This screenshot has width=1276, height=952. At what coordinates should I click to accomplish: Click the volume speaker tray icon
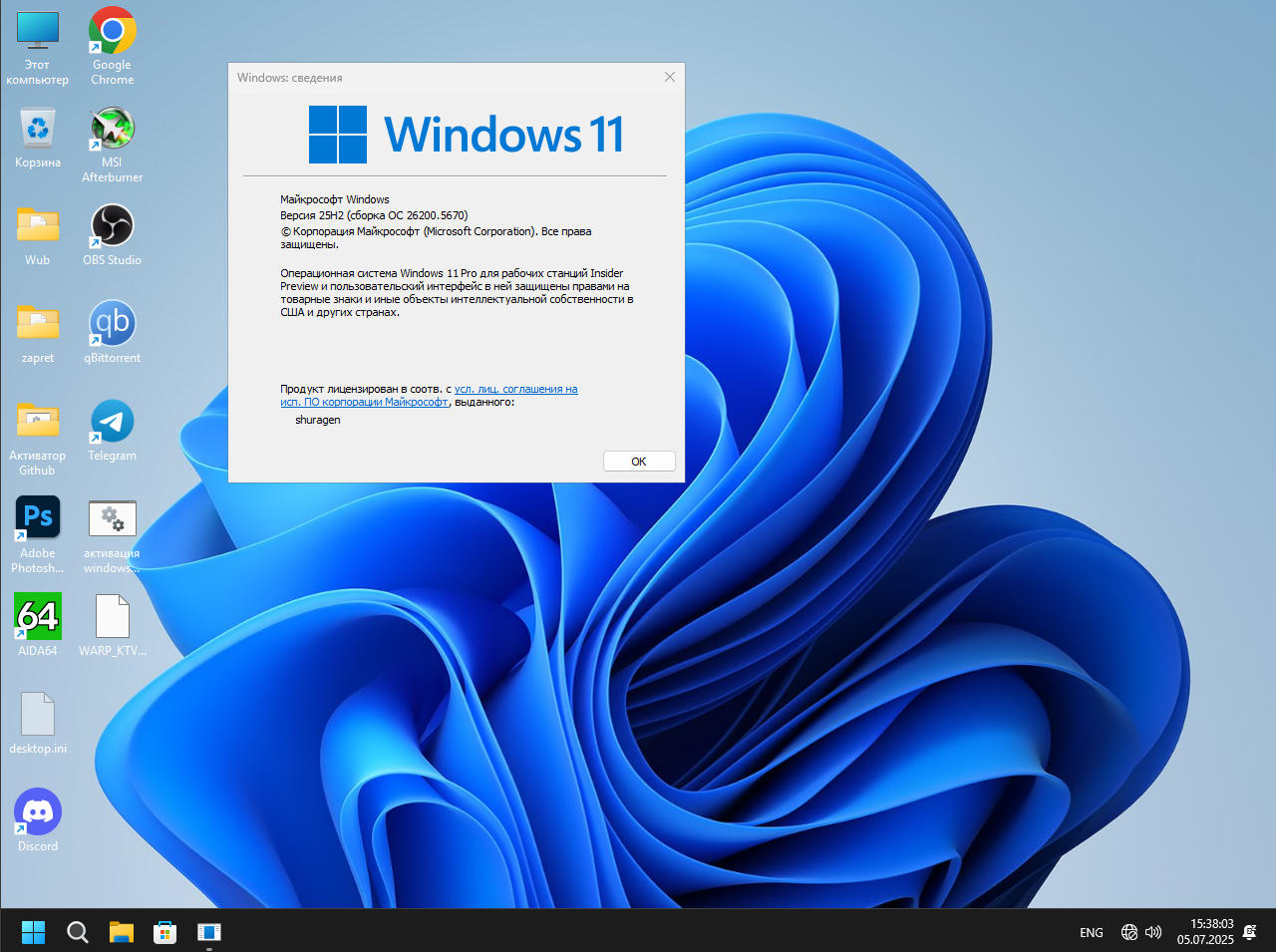point(1153,932)
